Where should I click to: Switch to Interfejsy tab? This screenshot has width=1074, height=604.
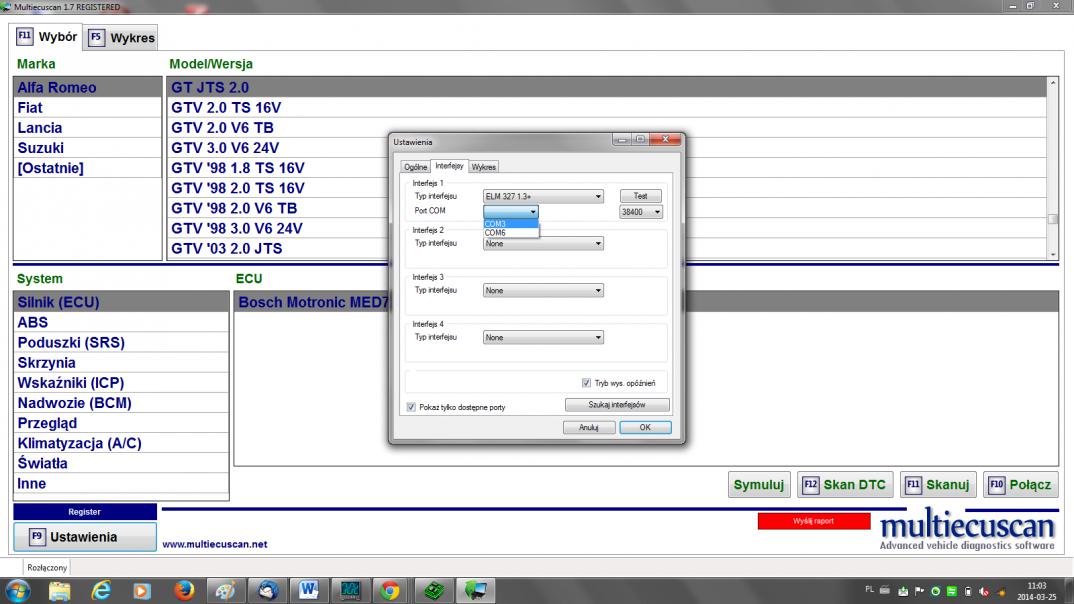pos(449,166)
